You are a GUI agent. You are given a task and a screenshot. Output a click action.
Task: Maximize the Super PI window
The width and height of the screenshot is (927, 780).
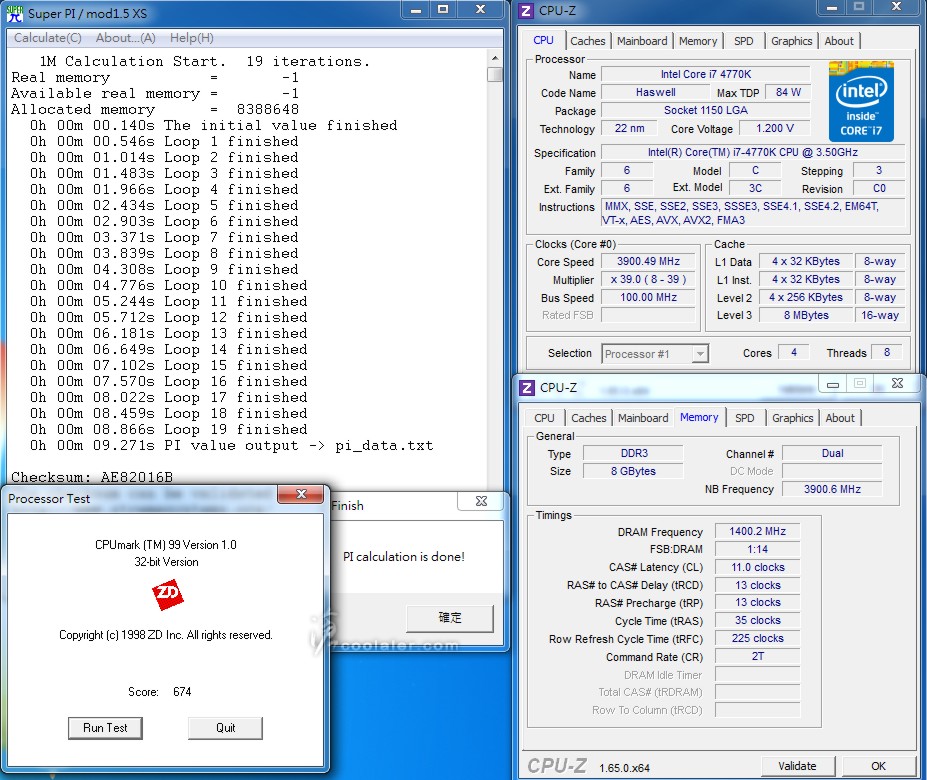click(443, 9)
